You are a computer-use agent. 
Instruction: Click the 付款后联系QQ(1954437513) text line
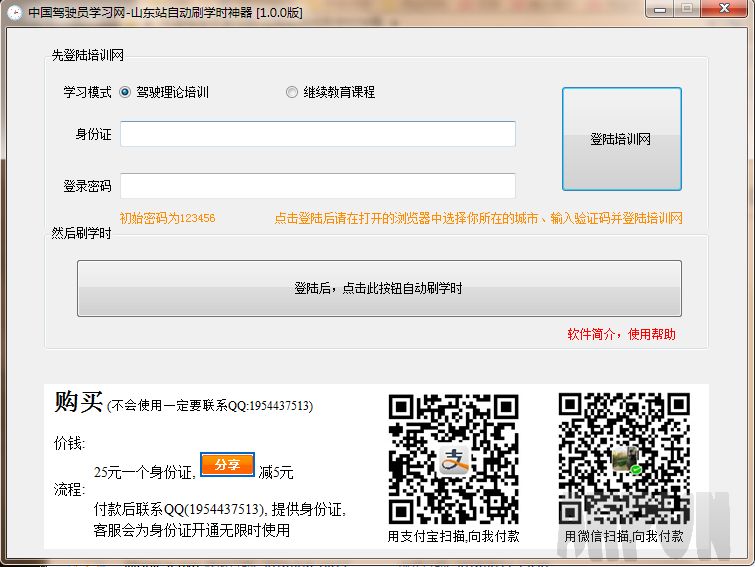tap(219, 509)
